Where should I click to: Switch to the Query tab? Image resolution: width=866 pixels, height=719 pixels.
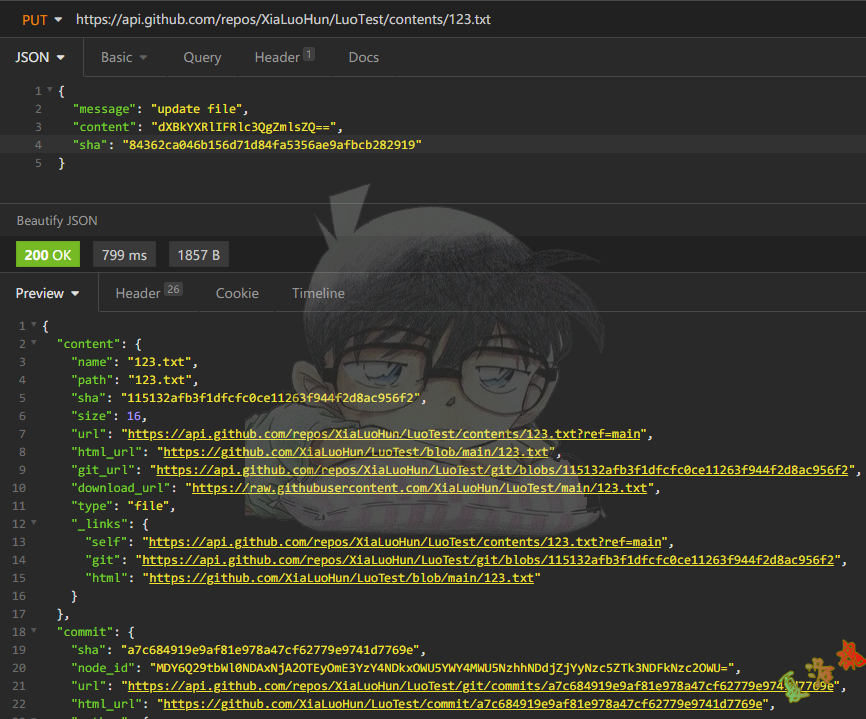(x=202, y=57)
